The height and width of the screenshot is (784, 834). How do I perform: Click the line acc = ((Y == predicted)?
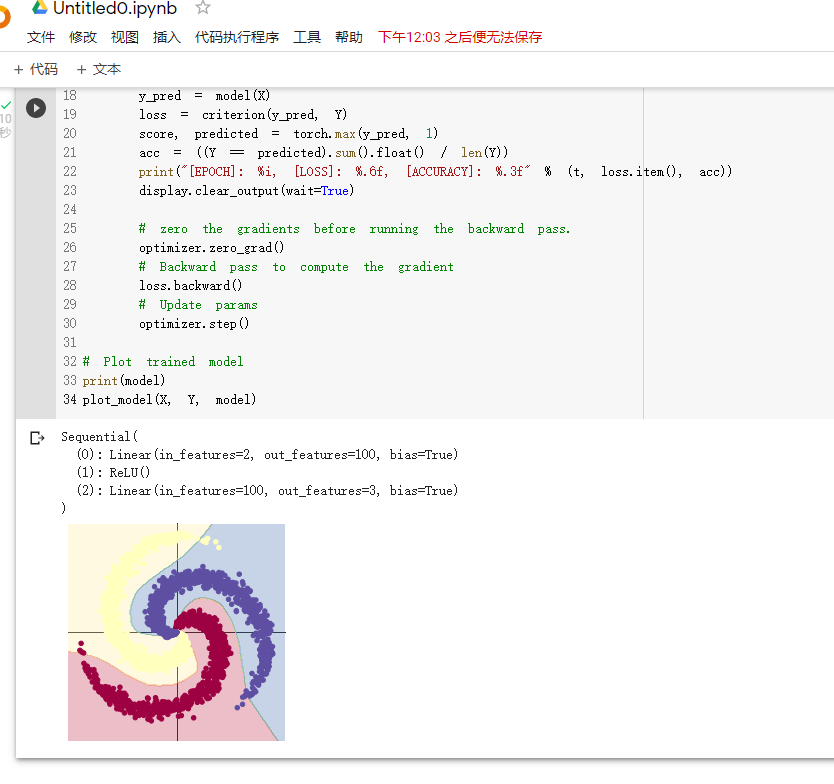tap(324, 153)
